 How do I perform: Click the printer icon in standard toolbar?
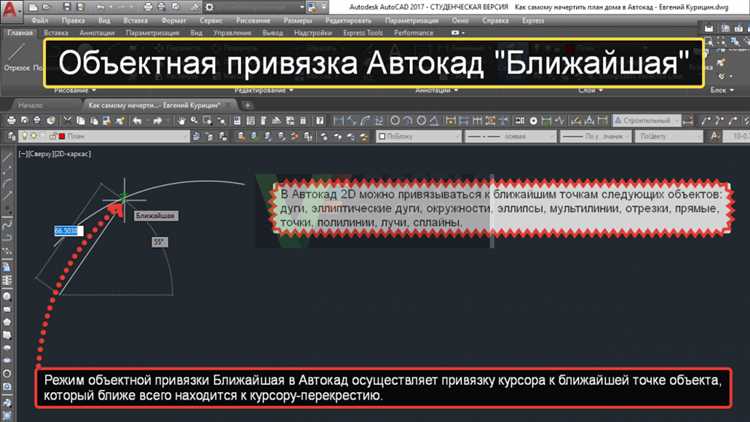click(11, 121)
